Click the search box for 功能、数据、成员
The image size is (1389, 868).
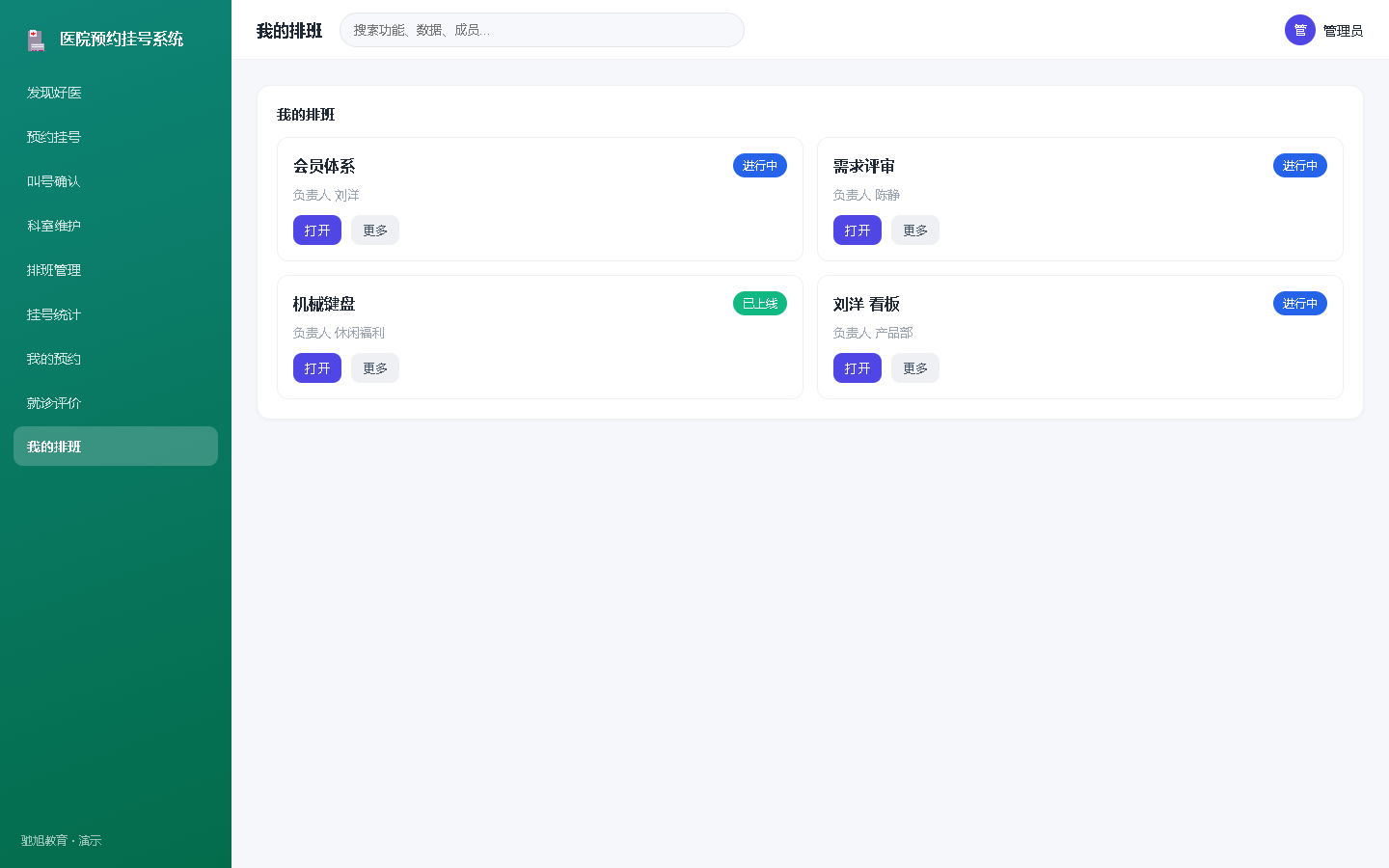click(542, 30)
